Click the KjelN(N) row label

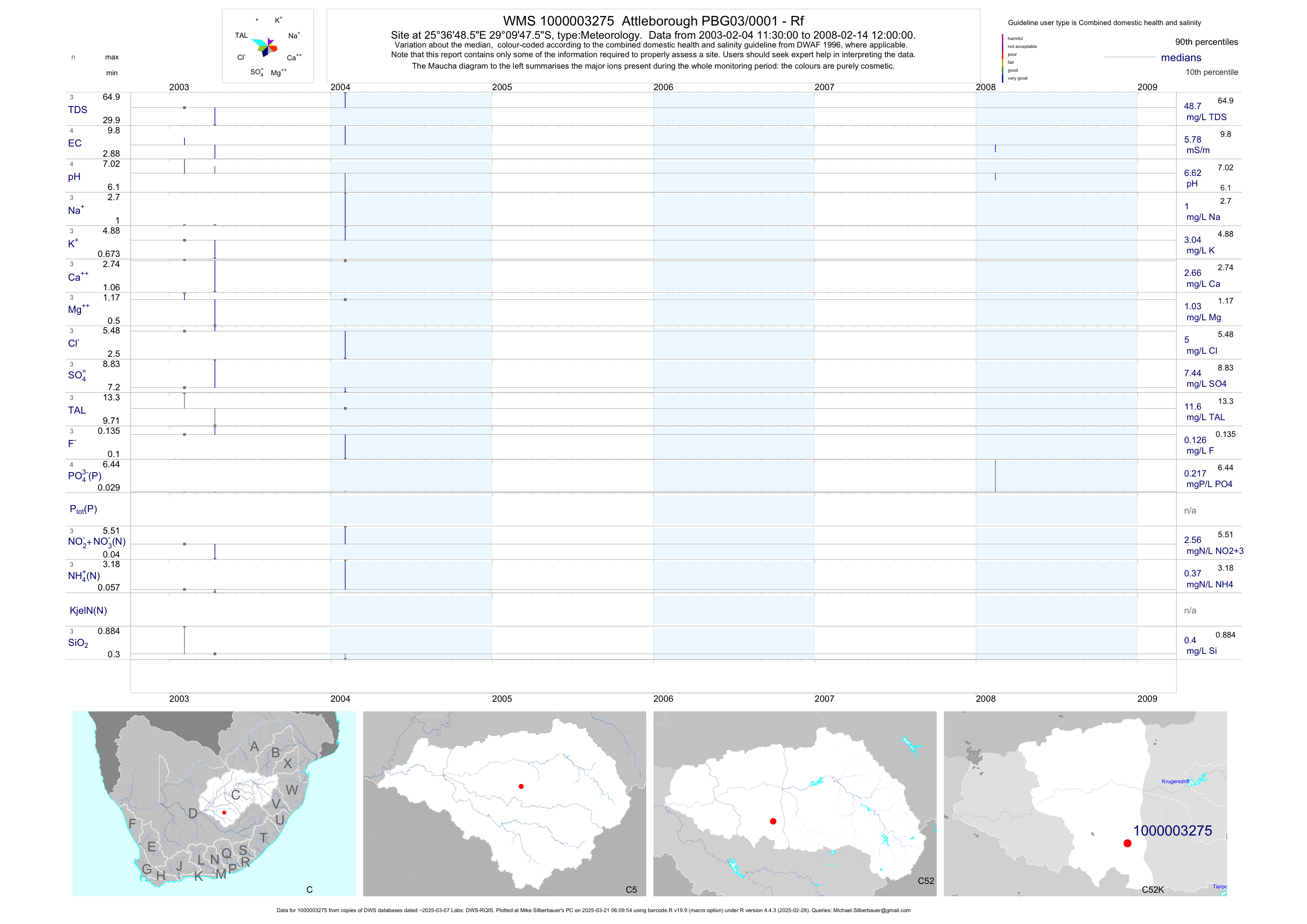pyautogui.click(x=88, y=611)
